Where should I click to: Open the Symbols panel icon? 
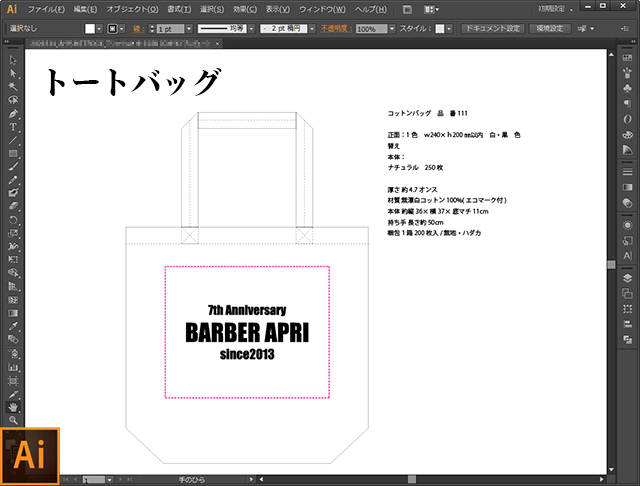click(x=627, y=88)
